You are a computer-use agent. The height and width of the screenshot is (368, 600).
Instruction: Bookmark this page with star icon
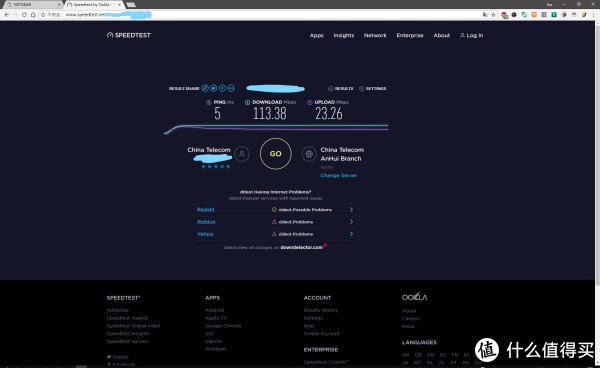pyautogui.click(x=493, y=15)
